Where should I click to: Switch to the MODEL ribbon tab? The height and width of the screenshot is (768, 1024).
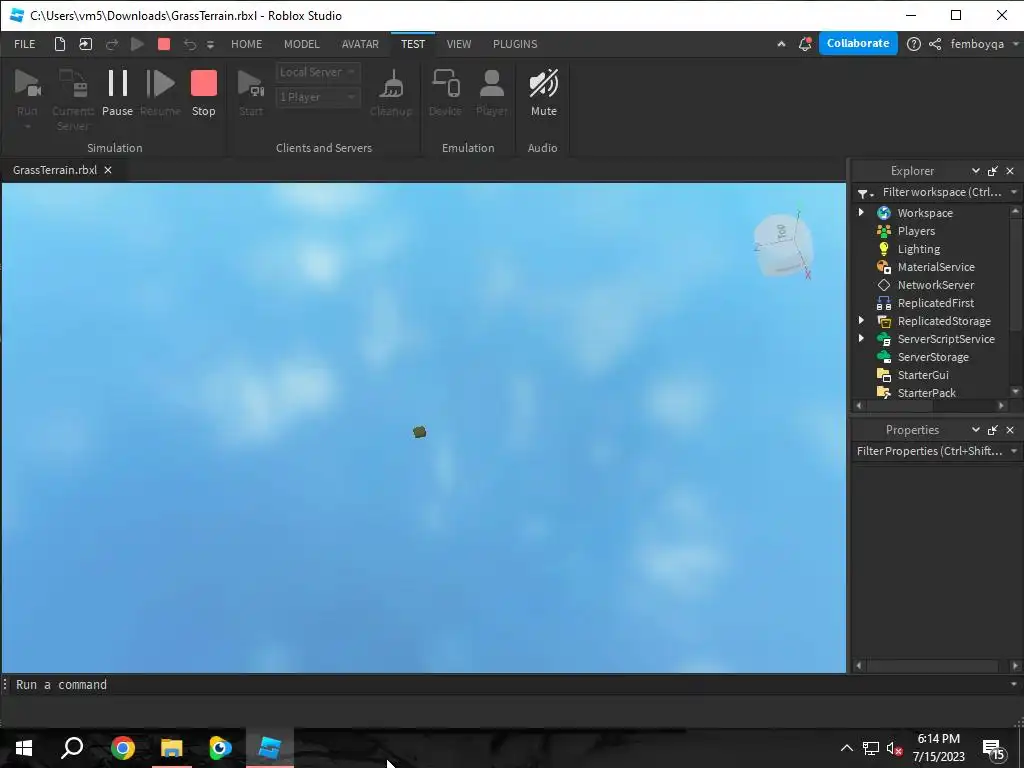[302, 44]
